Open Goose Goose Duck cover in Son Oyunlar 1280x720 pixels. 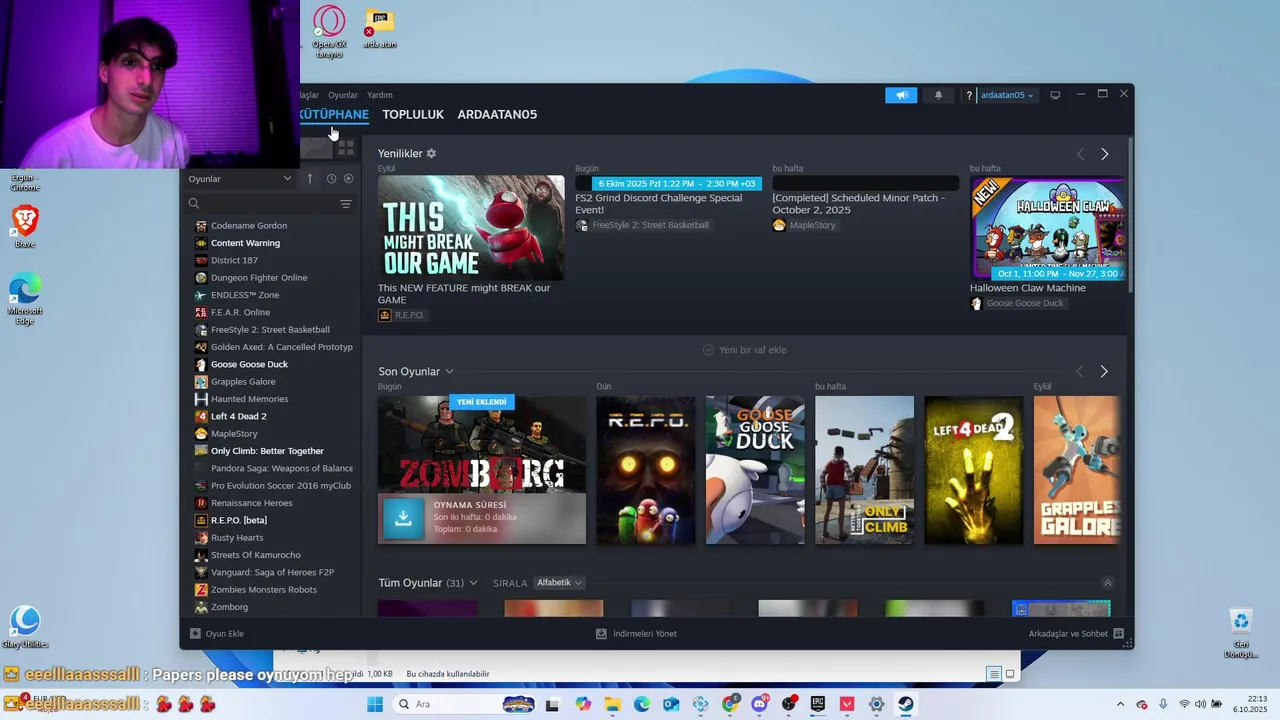click(x=755, y=470)
